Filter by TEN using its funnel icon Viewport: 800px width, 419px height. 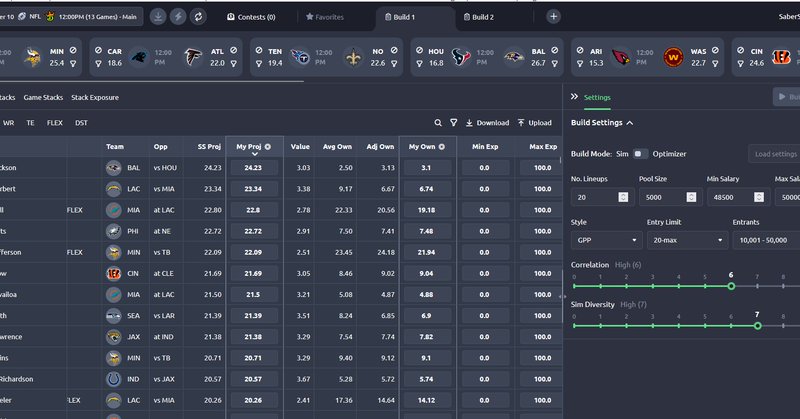[x=259, y=63]
